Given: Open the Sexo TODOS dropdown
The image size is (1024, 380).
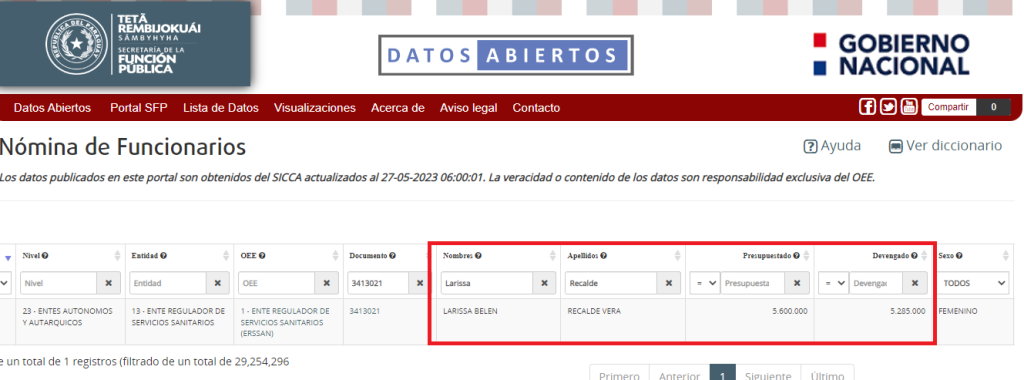Looking at the screenshot, I should 973,283.
